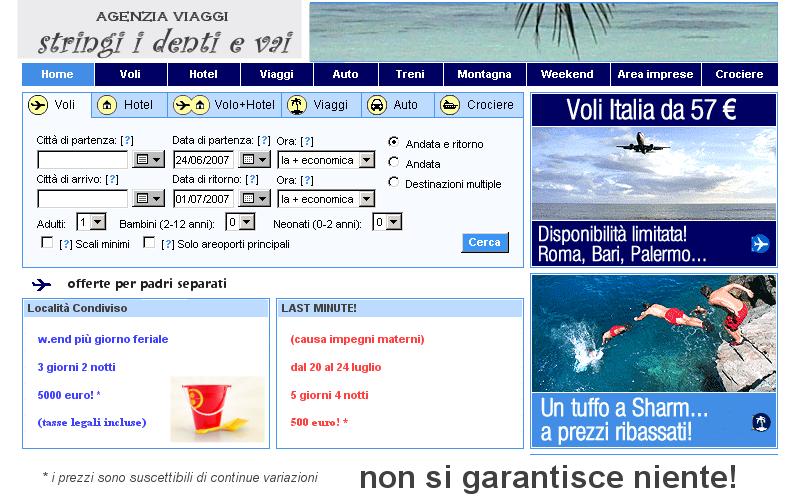800x500 pixels.
Task: Enable the Scali minimi checkbox
Action: pos(46,242)
